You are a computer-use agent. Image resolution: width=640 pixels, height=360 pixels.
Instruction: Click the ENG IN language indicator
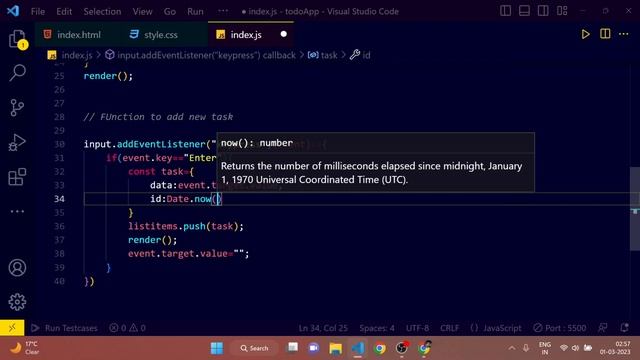pos(544,348)
